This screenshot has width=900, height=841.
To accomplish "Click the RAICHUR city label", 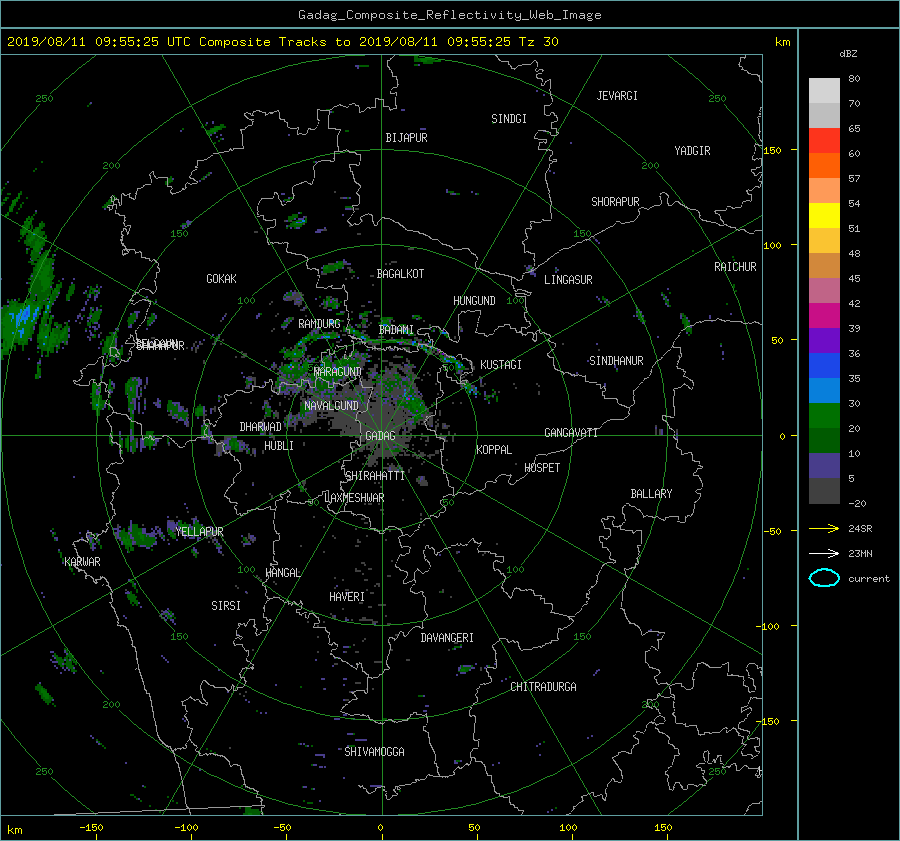I will [735, 267].
